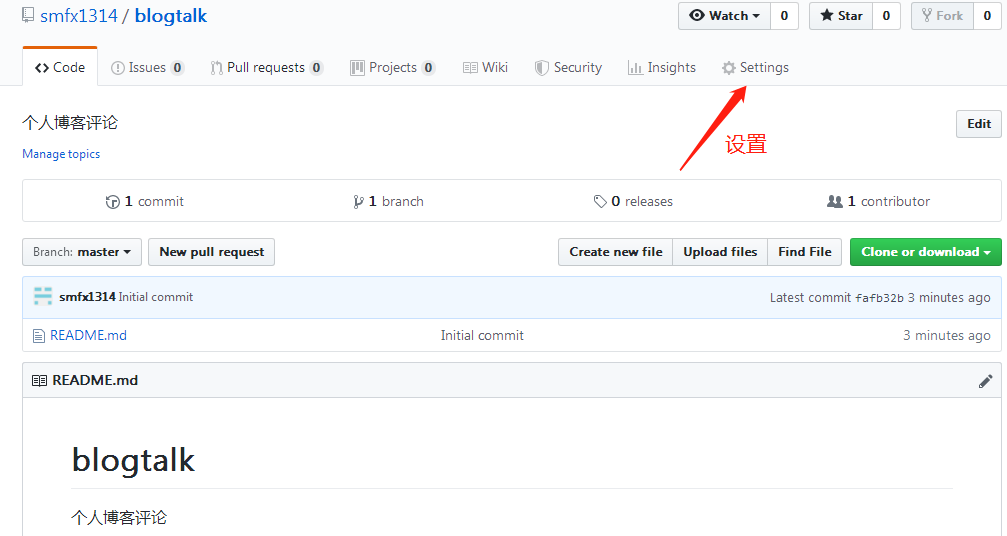This screenshot has width=1007, height=536.
Task: Open the Wiki tab
Action: tap(485, 67)
